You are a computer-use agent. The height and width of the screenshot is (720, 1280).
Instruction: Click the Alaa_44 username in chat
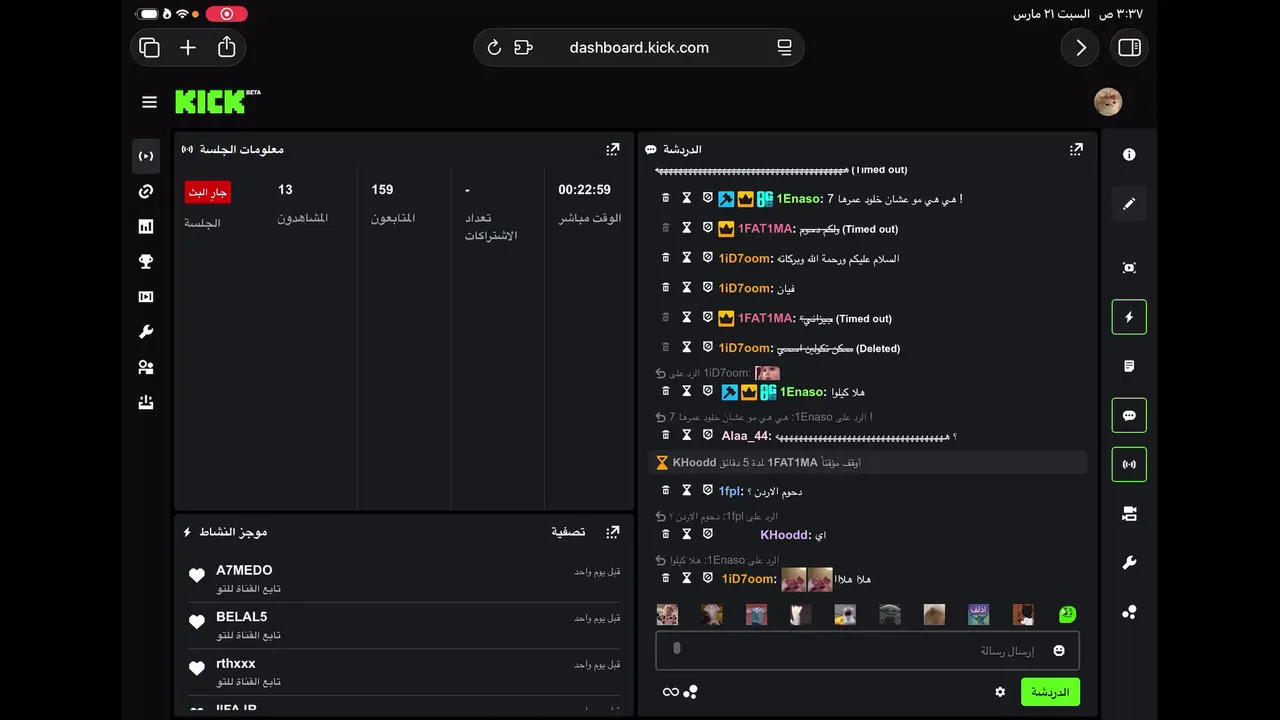(x=744, y=436)
